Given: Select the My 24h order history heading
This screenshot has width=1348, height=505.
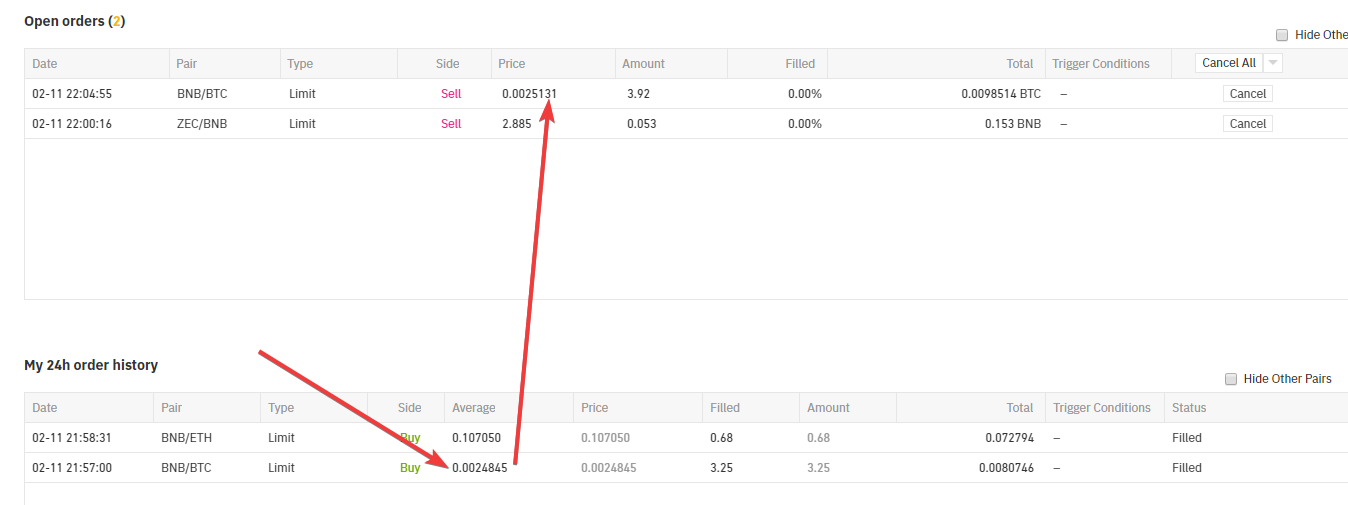Looking at the screenshot, I should (91, 365).
